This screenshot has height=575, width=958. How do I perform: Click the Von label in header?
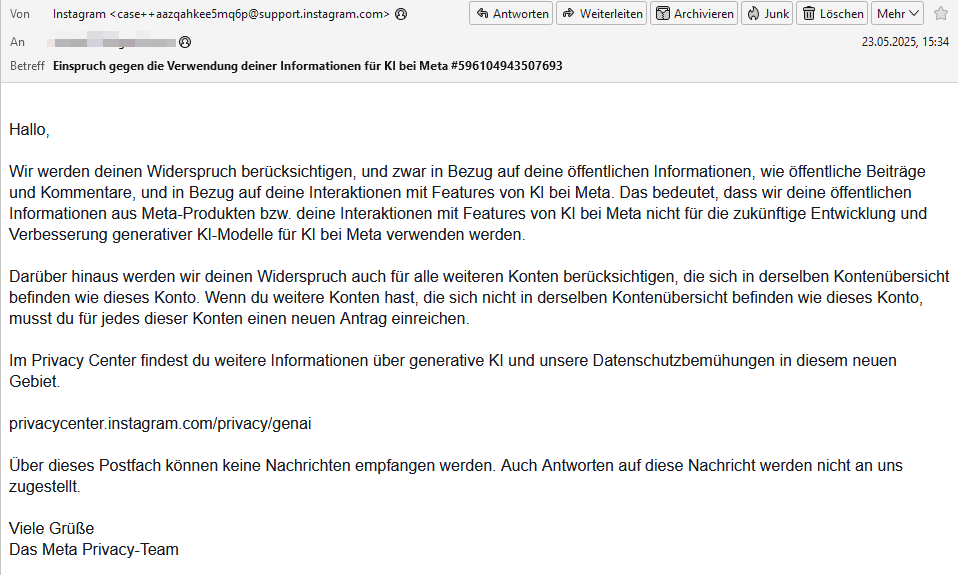point(20,13)
